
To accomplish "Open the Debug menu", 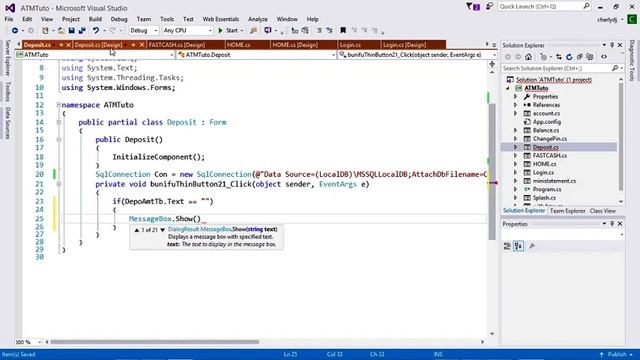I will (x=119, y=19).
